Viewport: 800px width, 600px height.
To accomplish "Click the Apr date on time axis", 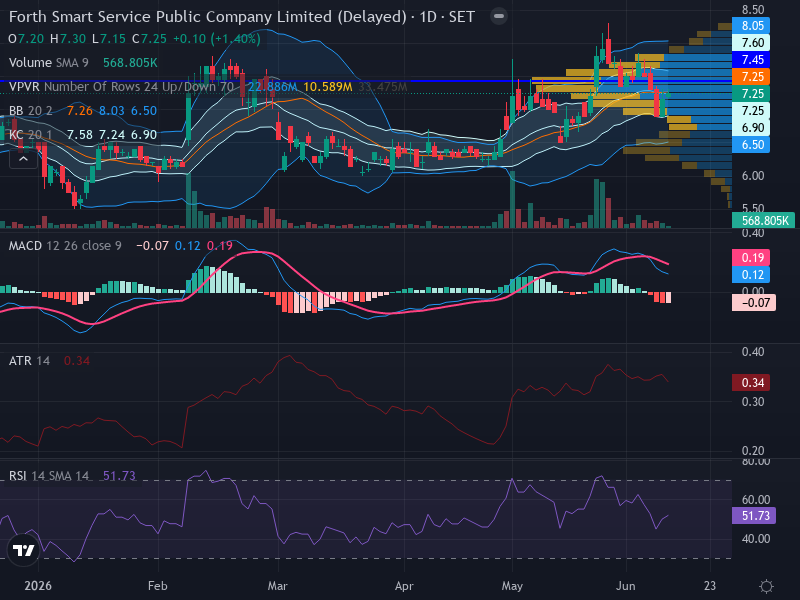I will [x=404, y=586].
